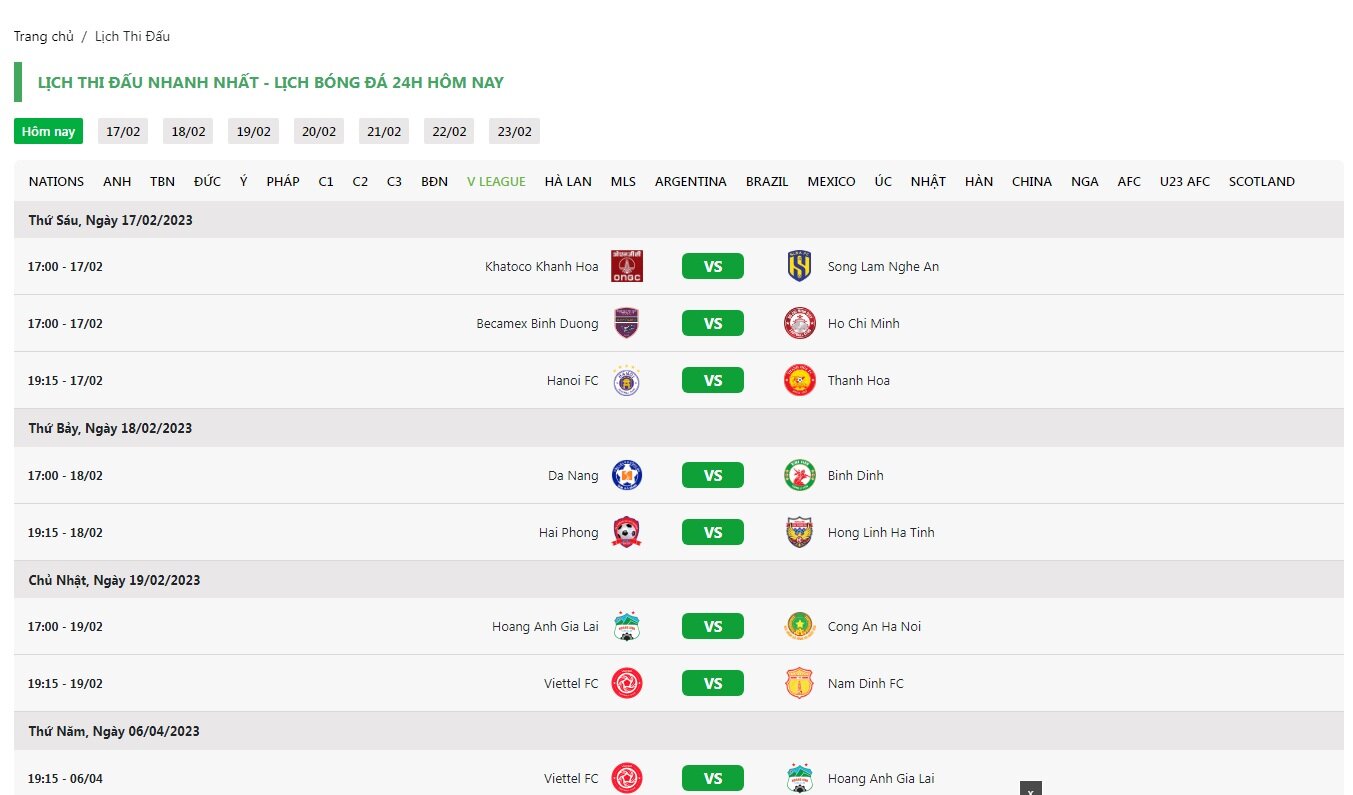Choose the 19/02 date filter
1353x795 pixels.
click(253, 131)
